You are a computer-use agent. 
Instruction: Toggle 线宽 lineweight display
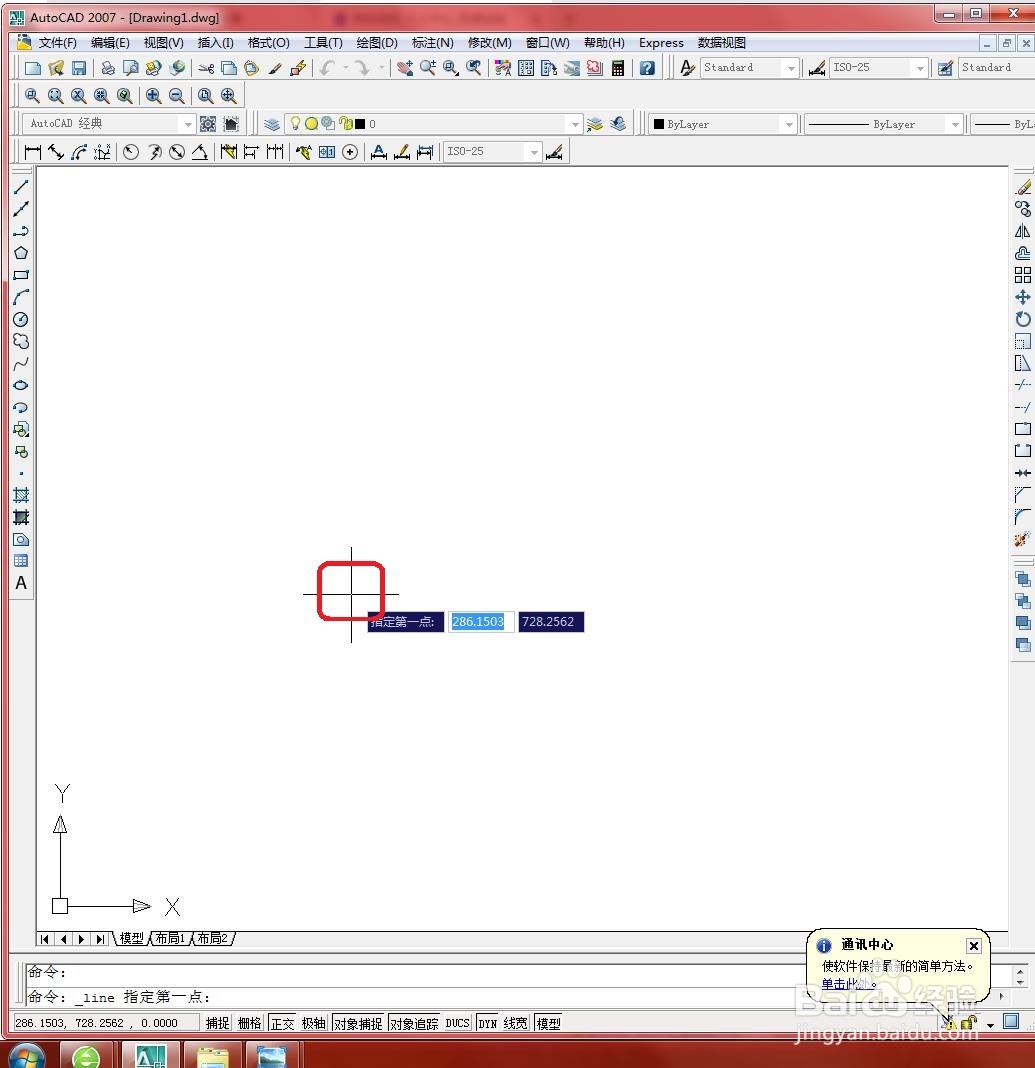coord(516,1023)
